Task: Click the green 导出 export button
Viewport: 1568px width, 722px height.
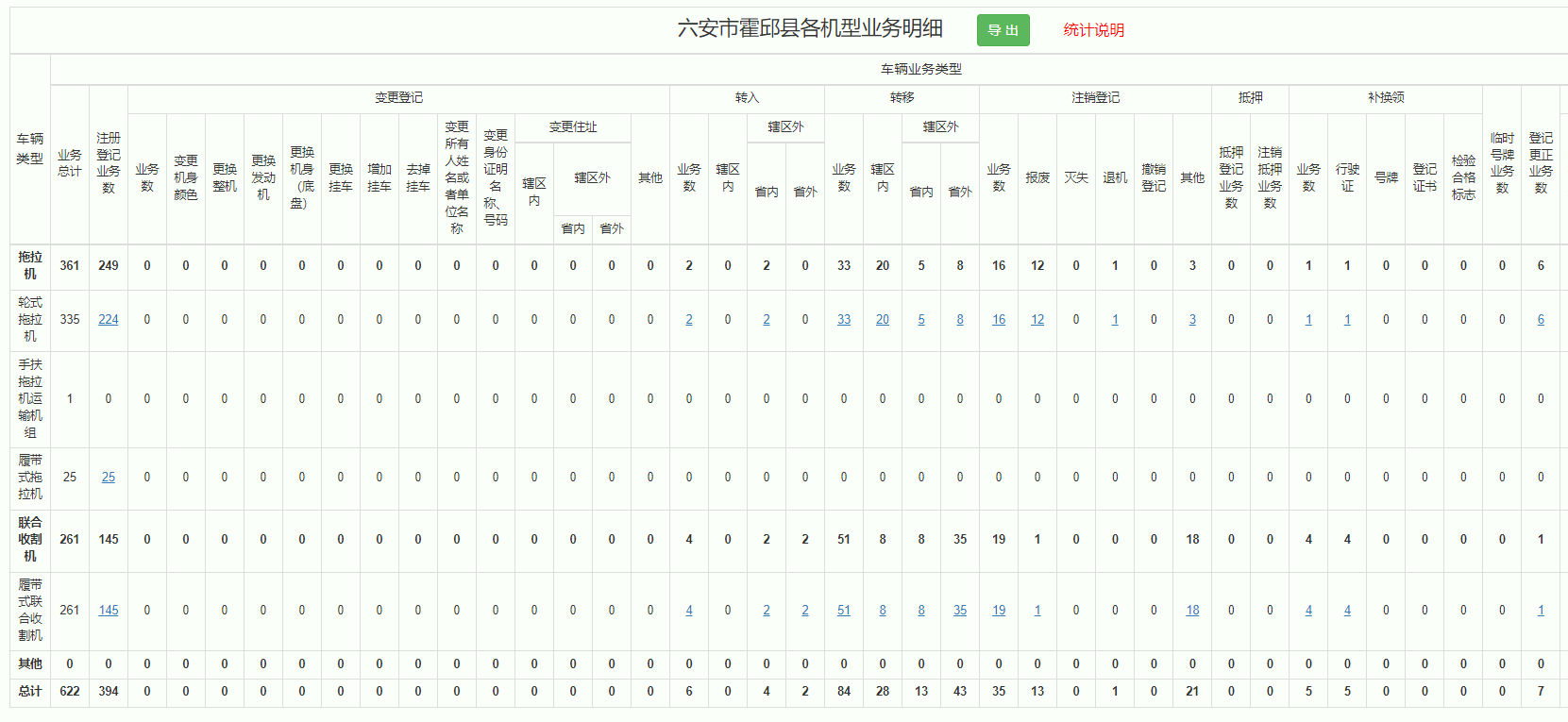Action: coord(1003,30)
